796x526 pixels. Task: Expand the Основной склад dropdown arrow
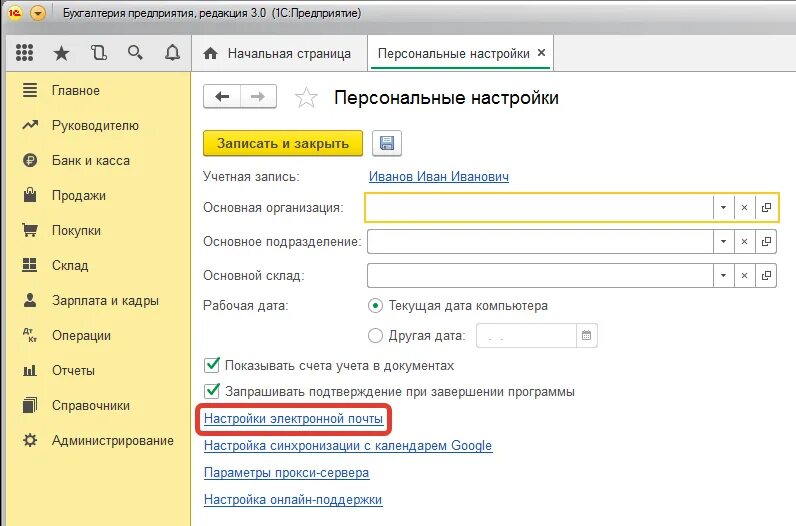(x=723, y=275)
